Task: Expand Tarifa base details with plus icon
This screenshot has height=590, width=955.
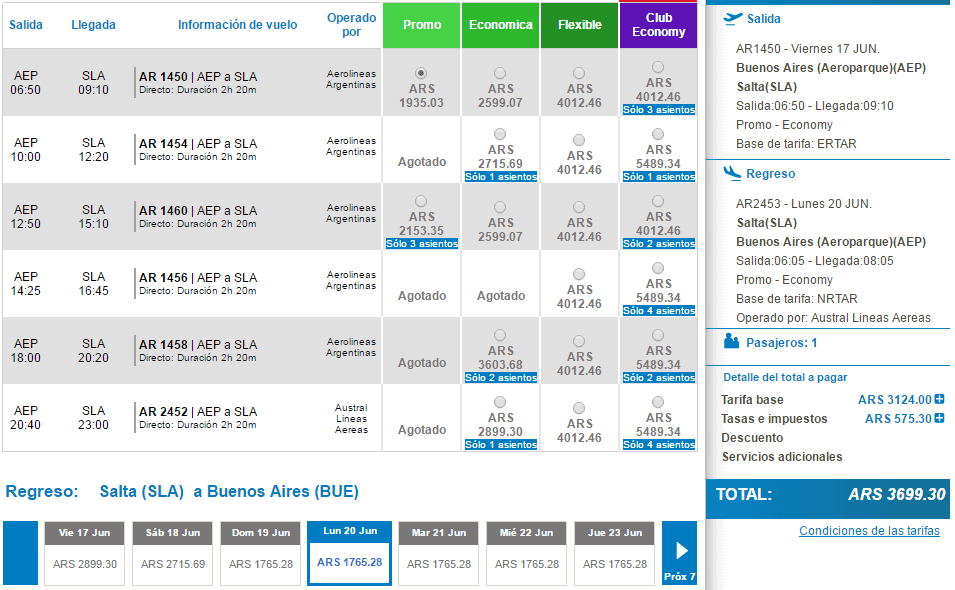Action: 939,399
